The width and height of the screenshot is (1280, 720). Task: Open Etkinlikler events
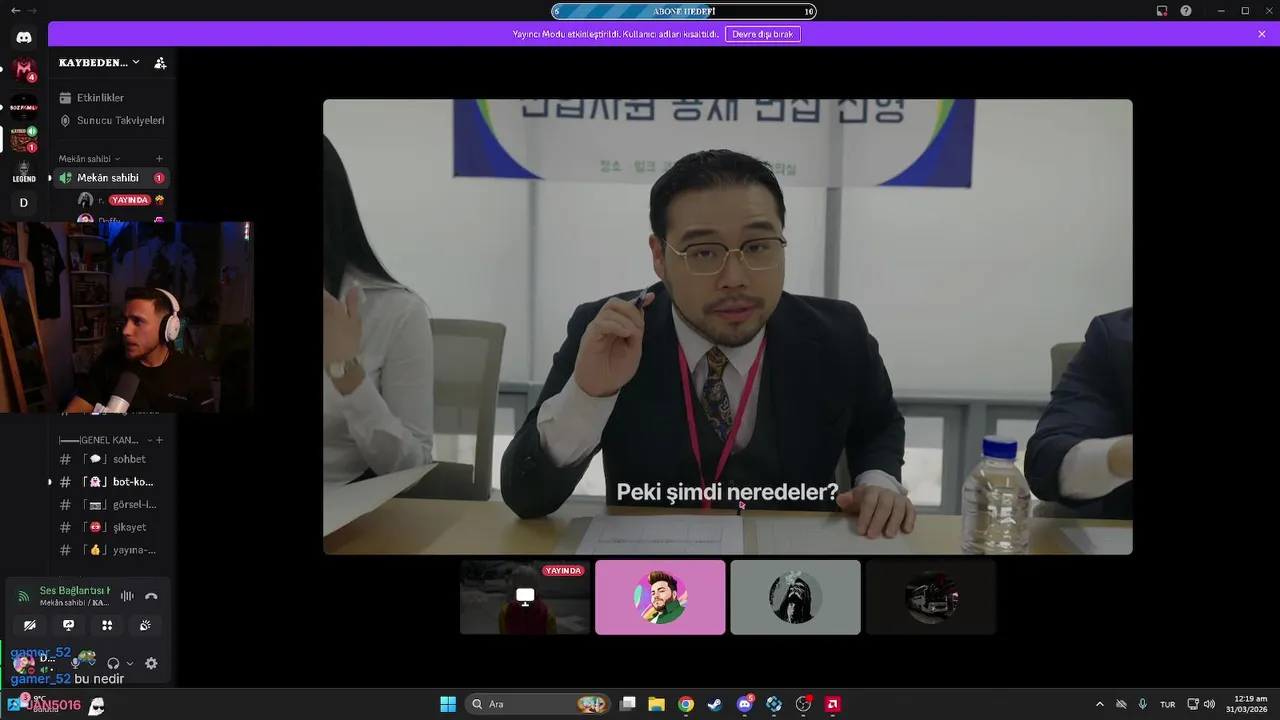(x=111, y=98)
